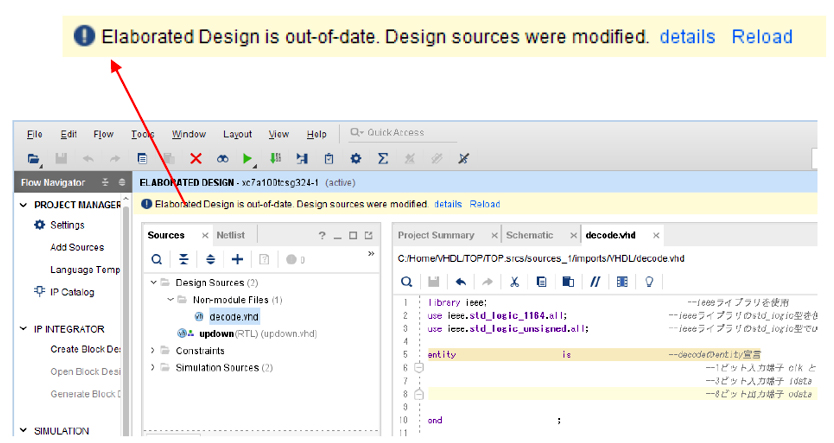Screen dimensions: 834x443
Task: Click the Sigma Project Summary toolbar icon
Action: tap(382, 158)
